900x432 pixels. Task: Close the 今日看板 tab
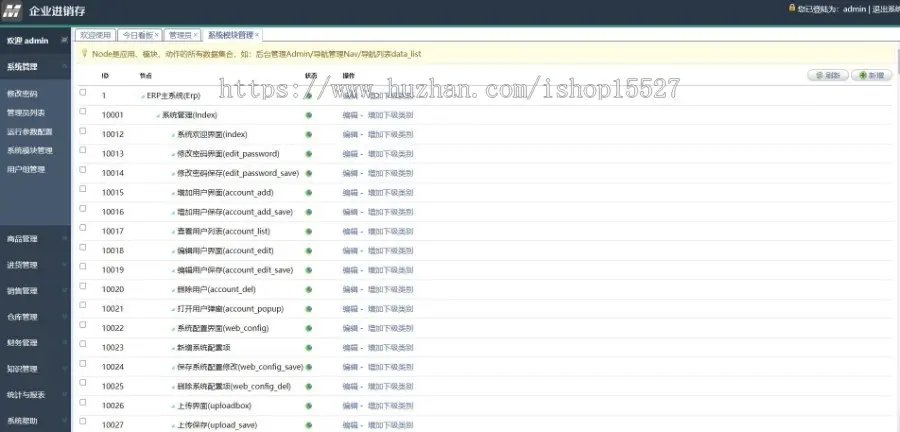tap(157, 35)
